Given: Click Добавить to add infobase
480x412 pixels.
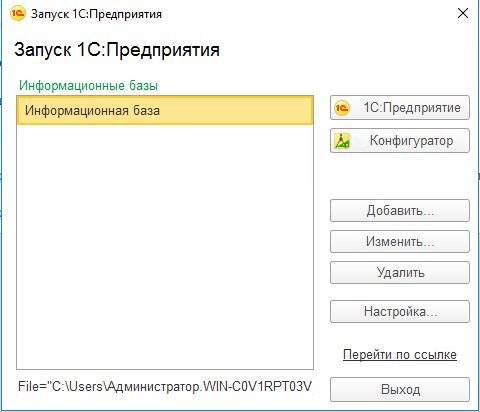Looking at the screenshot, I should pyautogui.click(x=400, y=210).
